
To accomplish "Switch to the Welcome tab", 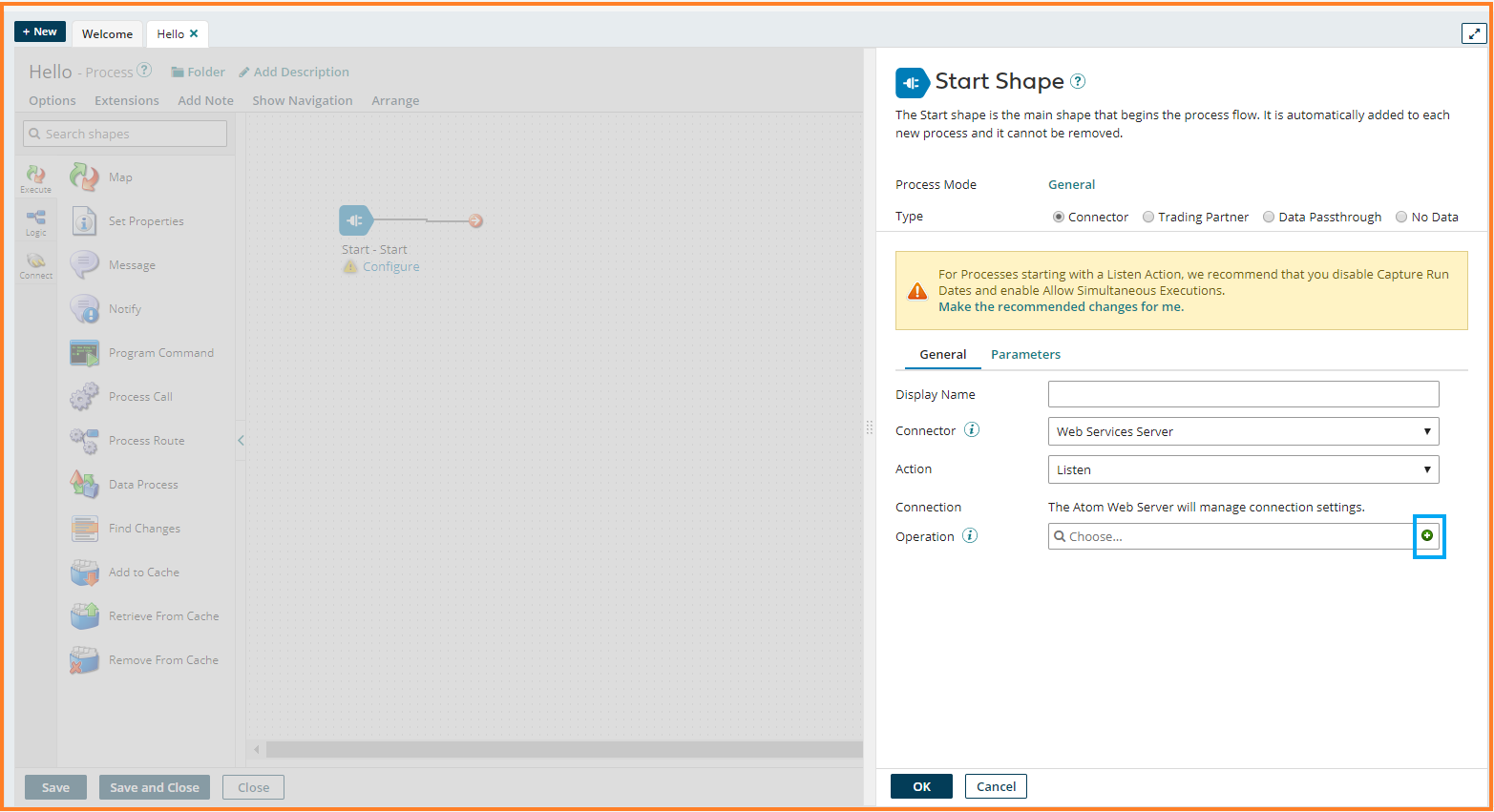I will coord(107,34).
